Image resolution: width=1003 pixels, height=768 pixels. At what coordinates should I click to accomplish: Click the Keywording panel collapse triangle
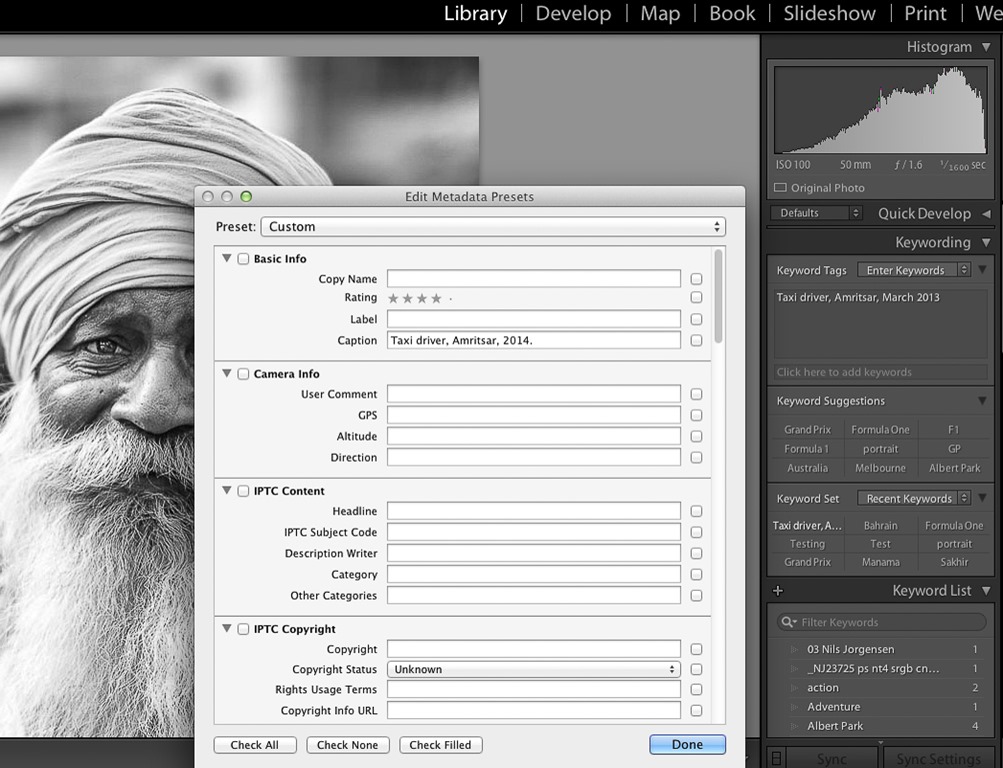(x=986, y=243)
